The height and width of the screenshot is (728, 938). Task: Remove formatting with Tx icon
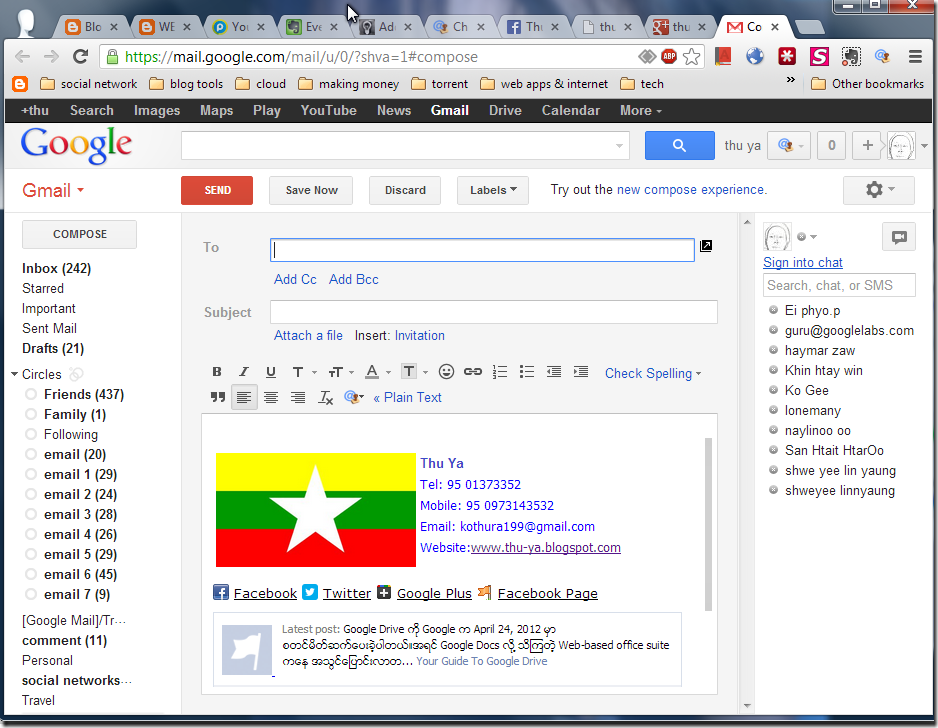coord(325,397)
